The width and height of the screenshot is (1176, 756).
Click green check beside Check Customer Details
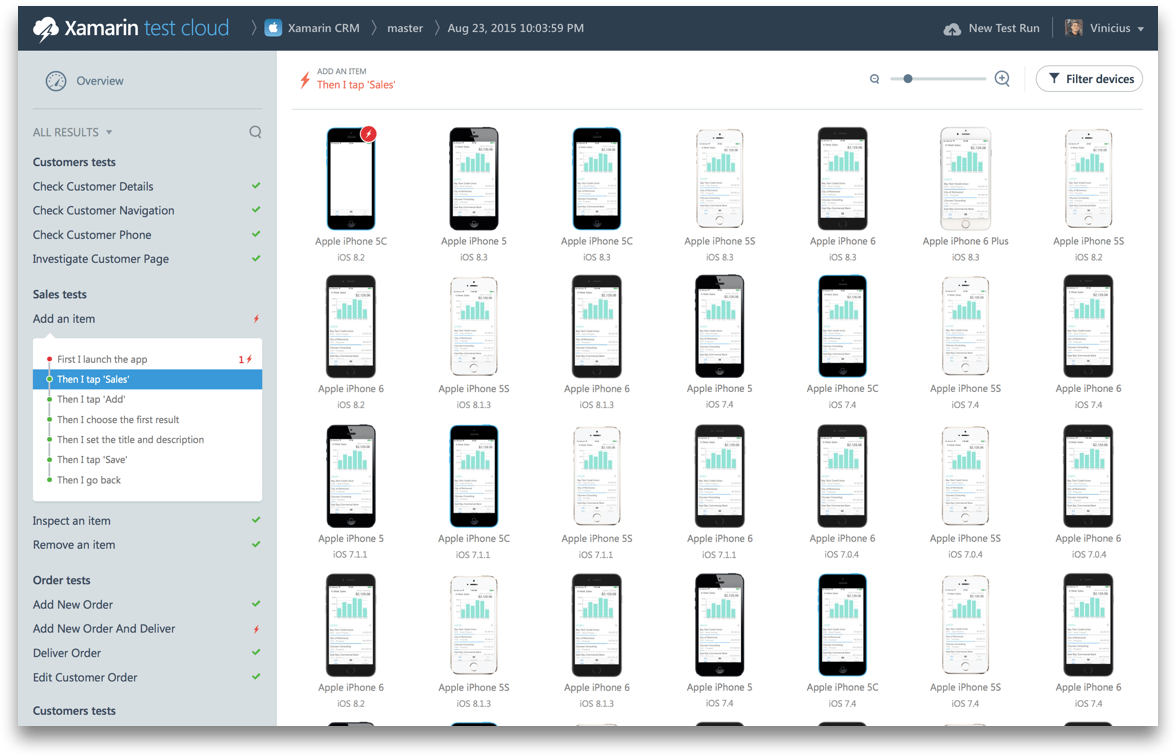256,185
